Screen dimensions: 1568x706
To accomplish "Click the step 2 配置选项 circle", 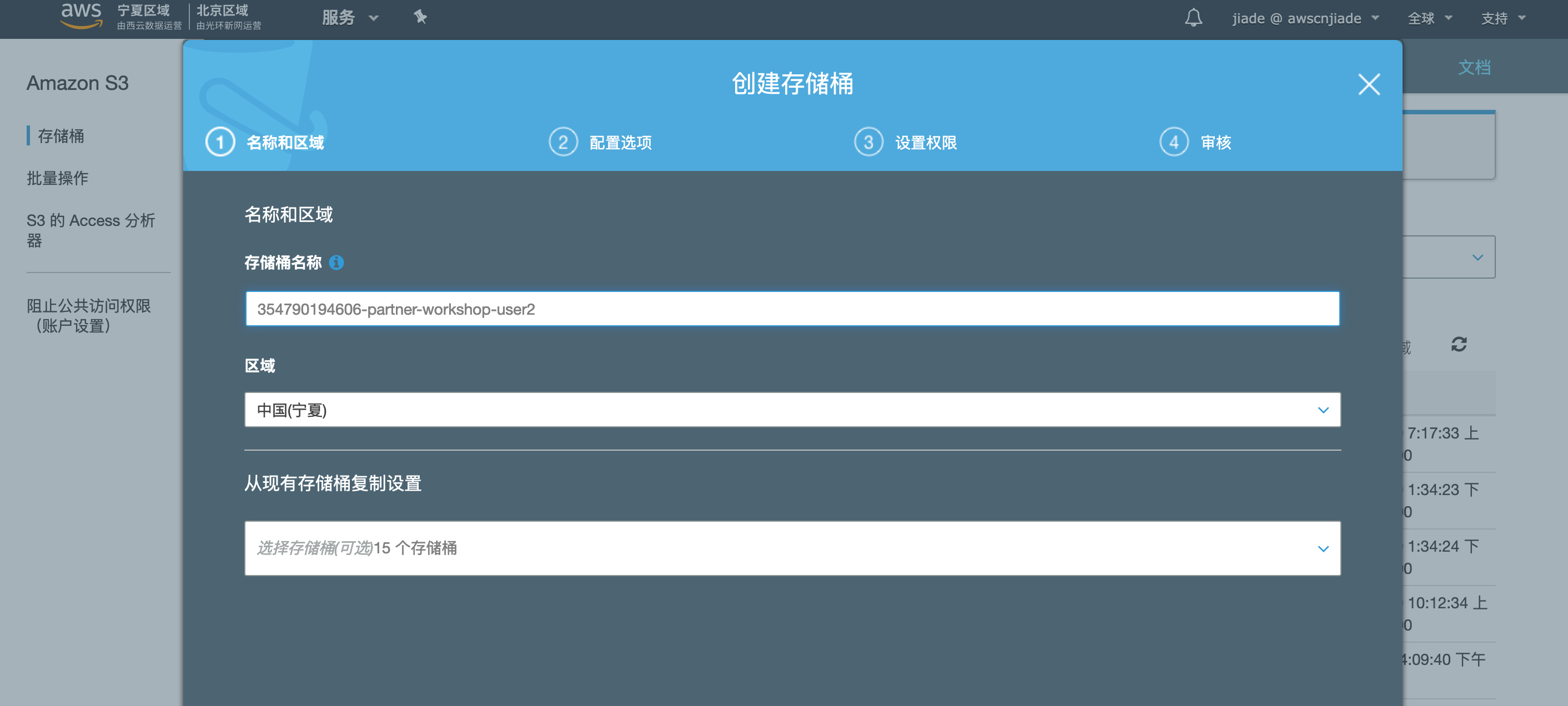I will pos(564,142).
